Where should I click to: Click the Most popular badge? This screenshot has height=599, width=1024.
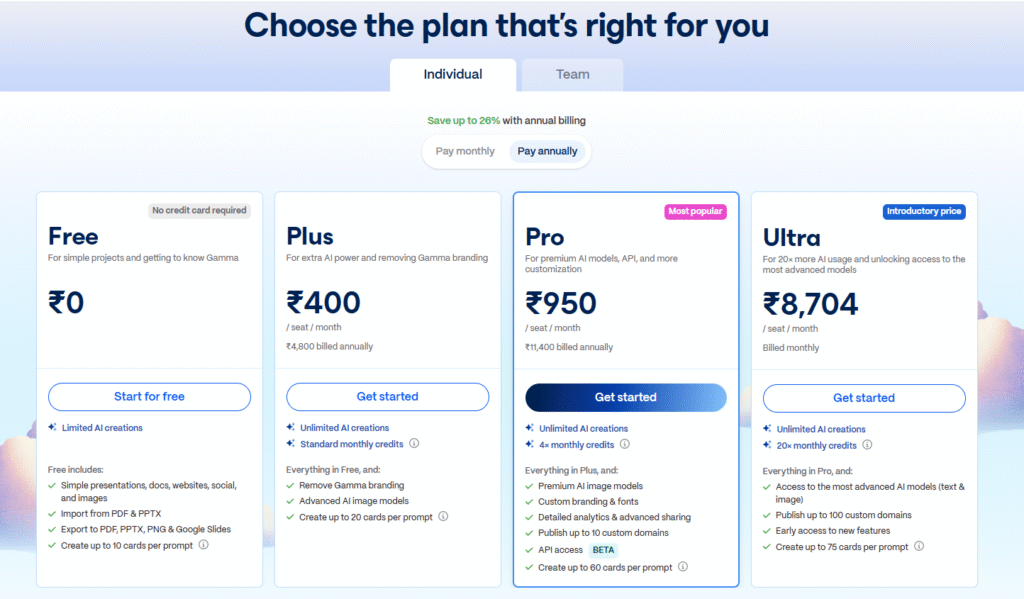click(x=694, y=212)
